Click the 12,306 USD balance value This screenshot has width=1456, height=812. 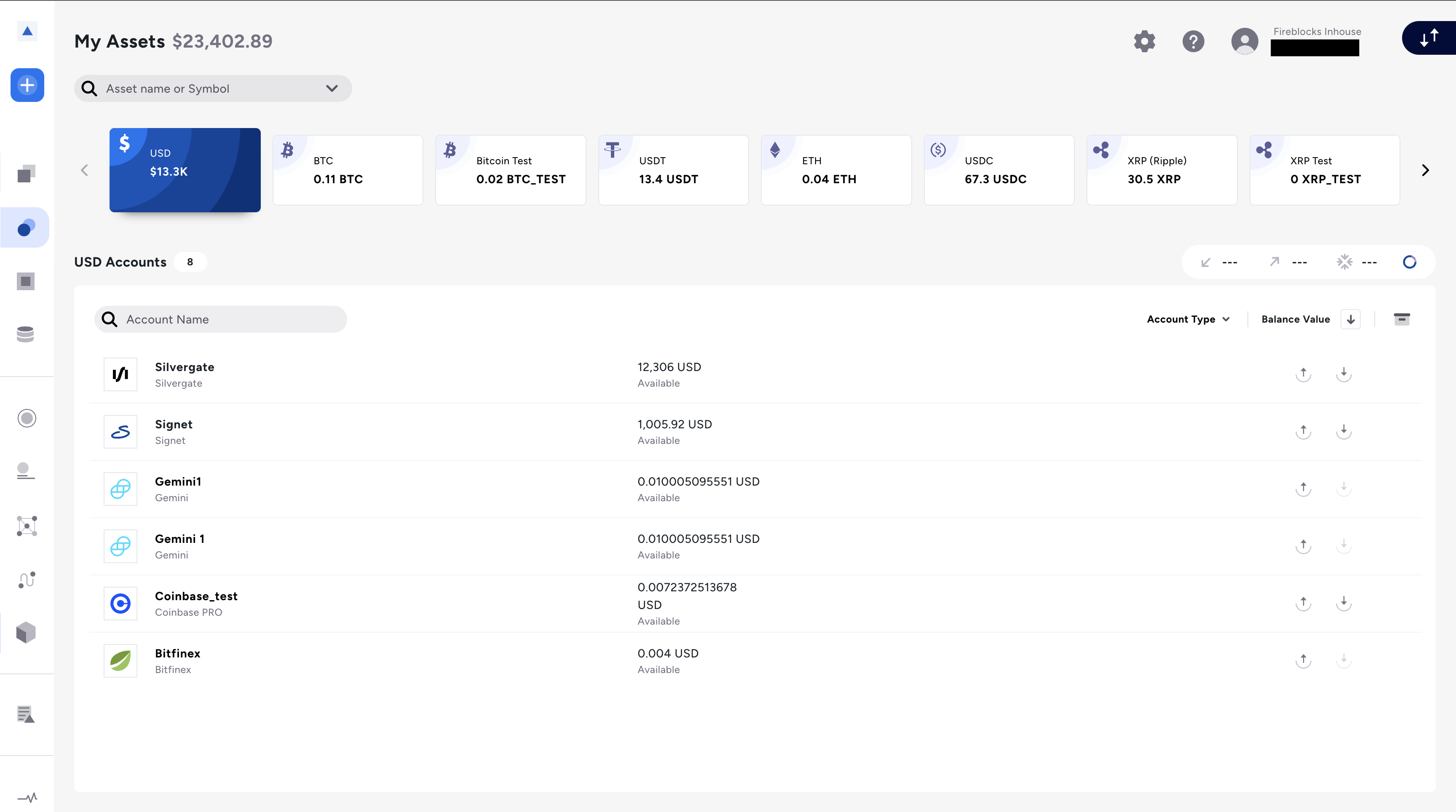point(669,367)
